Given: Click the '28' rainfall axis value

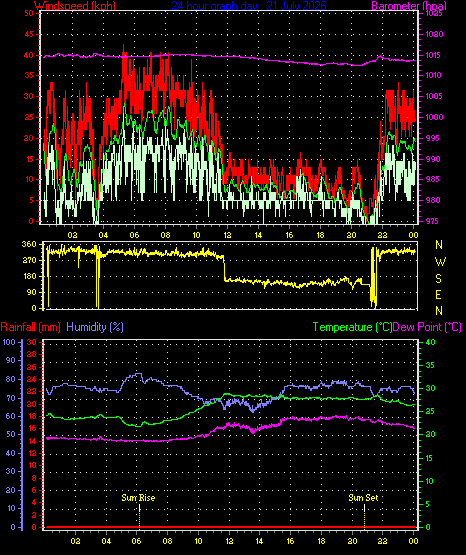Looking at the screenshot, I should coord(31,354).
